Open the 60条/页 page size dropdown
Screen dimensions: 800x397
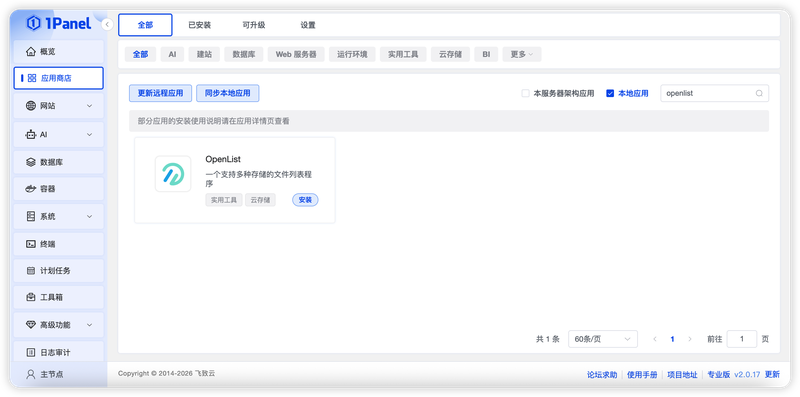pos(603,339)
